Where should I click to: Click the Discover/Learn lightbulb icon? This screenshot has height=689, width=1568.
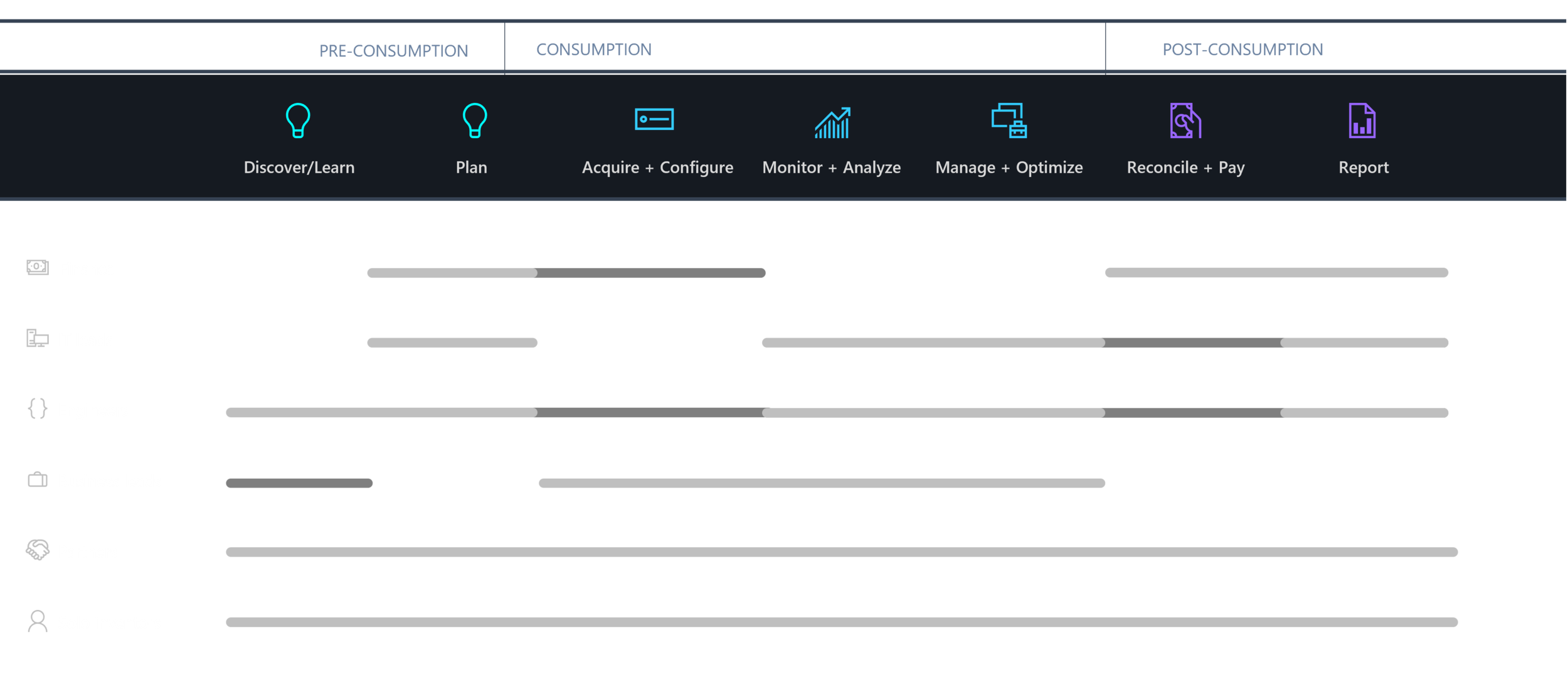(298, 120)
